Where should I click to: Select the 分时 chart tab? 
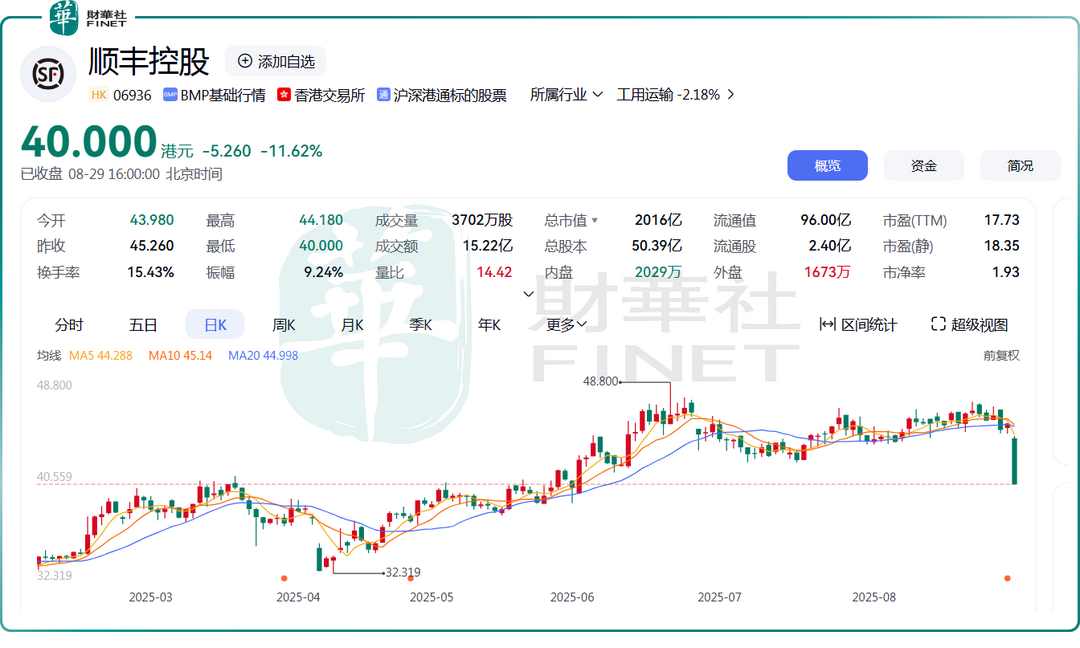coord(69,324)
